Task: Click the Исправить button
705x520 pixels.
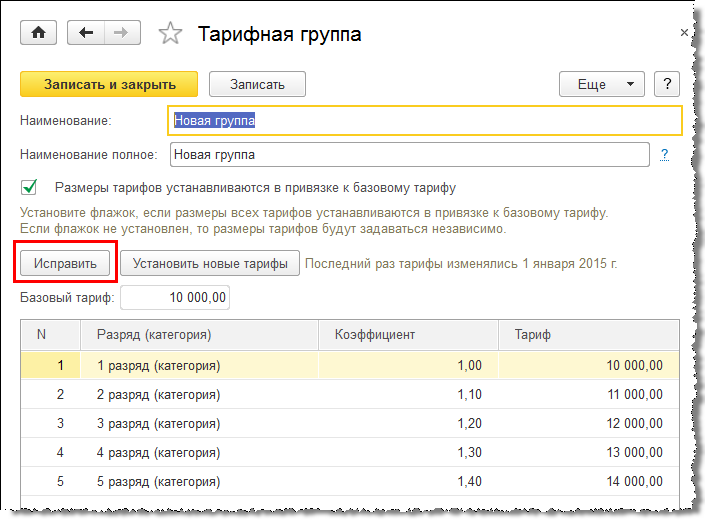Action: pyautogui.click(x=65, y=264)
